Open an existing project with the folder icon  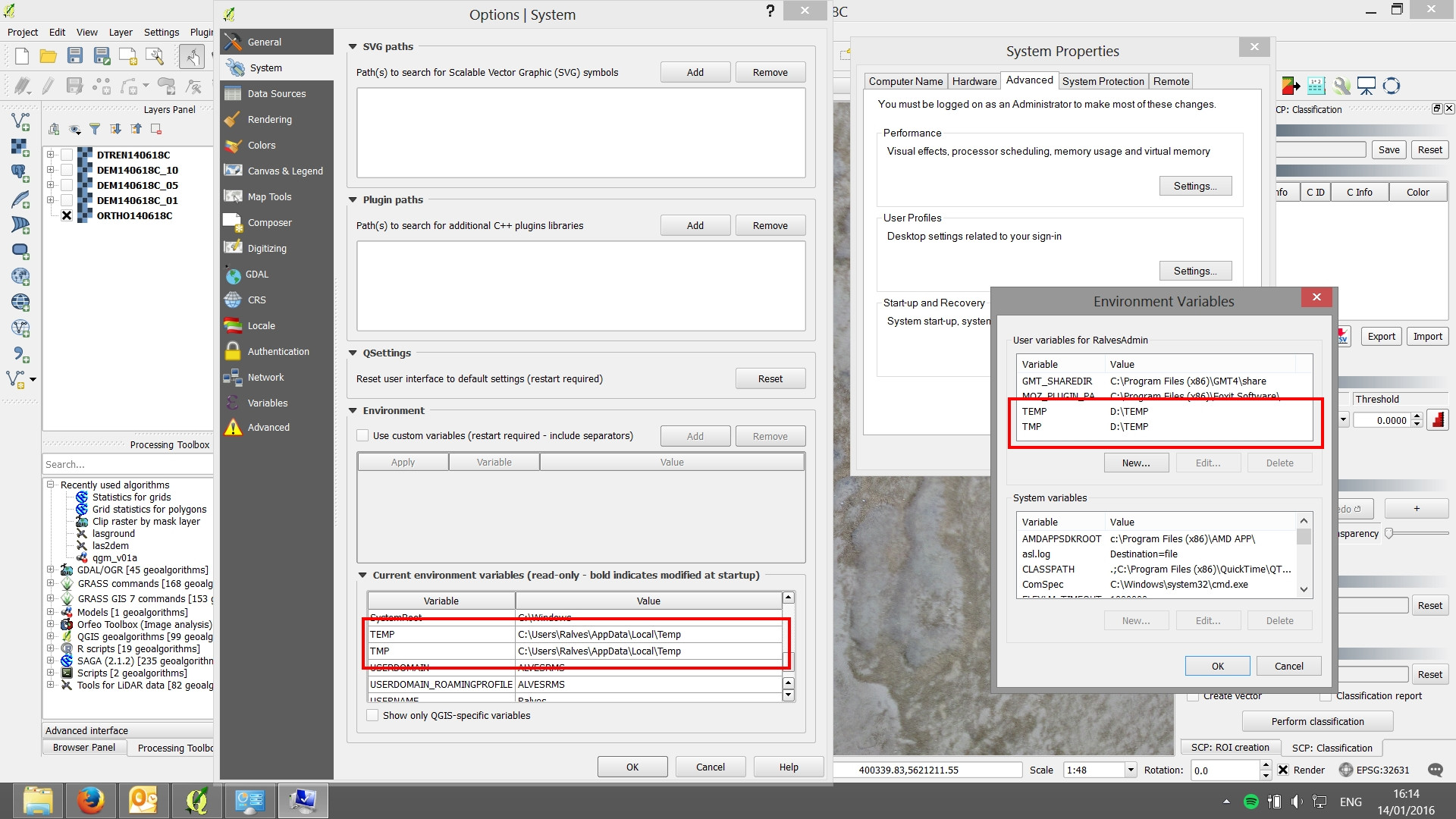click(48, 55)
